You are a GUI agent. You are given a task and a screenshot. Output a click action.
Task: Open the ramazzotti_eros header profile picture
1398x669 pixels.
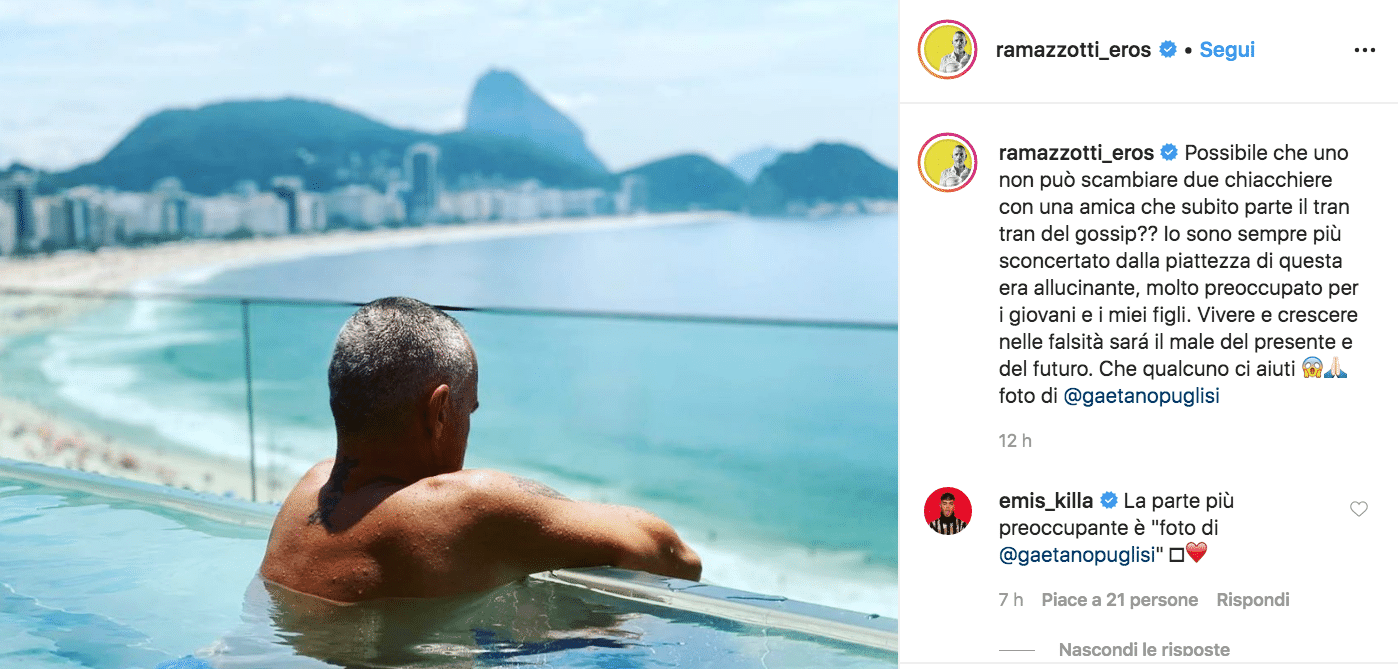tap(947, 50)
